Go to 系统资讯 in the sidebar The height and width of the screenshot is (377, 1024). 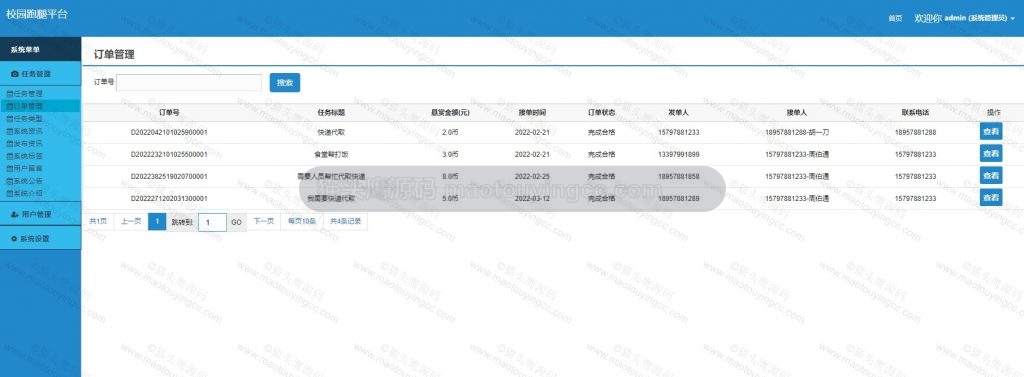24,131
